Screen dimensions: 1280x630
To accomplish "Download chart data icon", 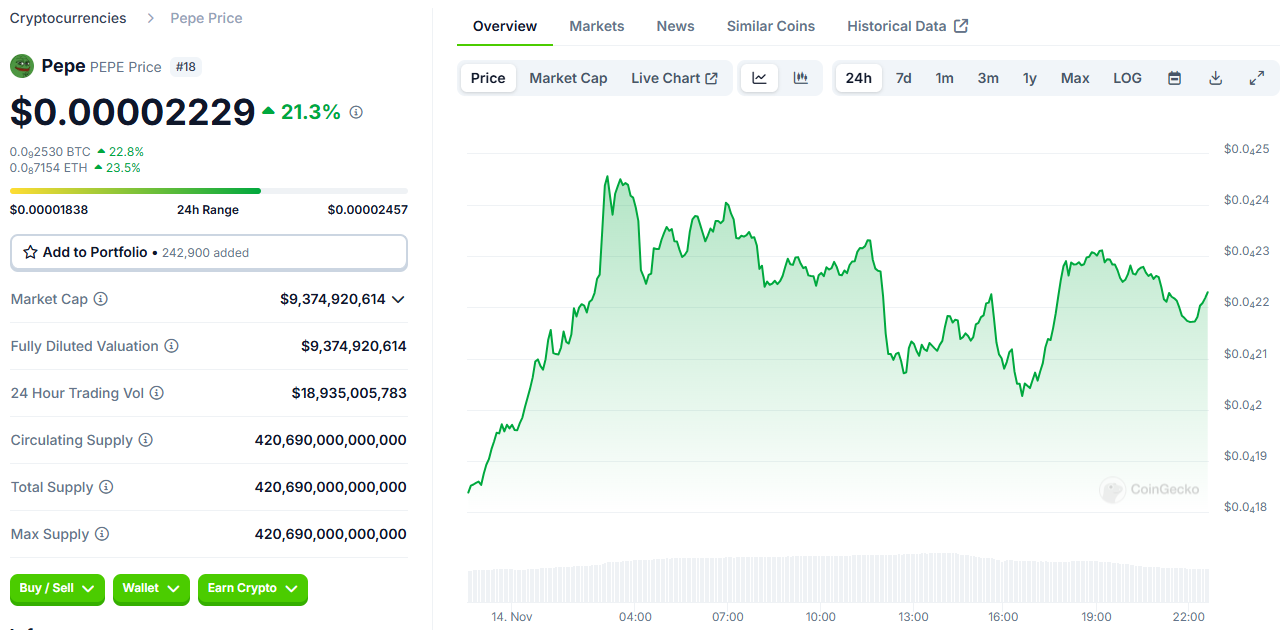I will 1216,78.
